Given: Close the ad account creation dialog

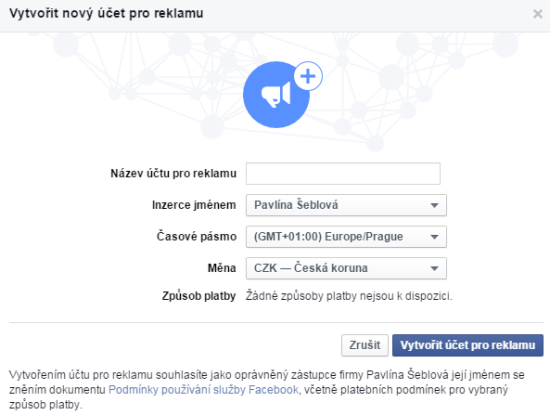Looking at the screenshot, I should [537, 14].
